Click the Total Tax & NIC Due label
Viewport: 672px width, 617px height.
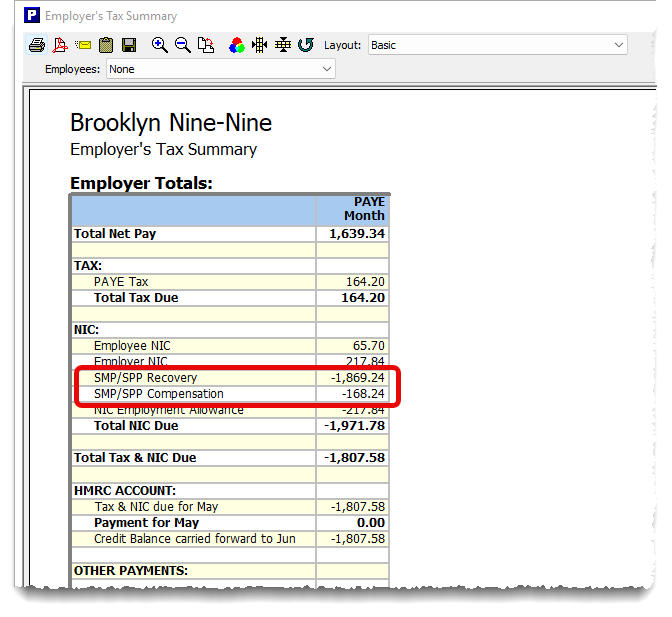click(x=135, y=458)
